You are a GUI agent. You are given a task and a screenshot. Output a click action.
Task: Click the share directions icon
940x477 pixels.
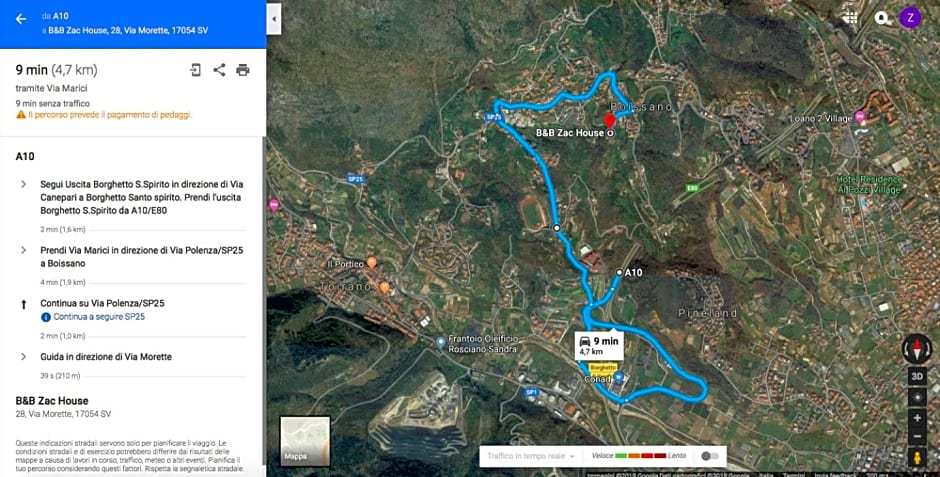click(219, 70)
